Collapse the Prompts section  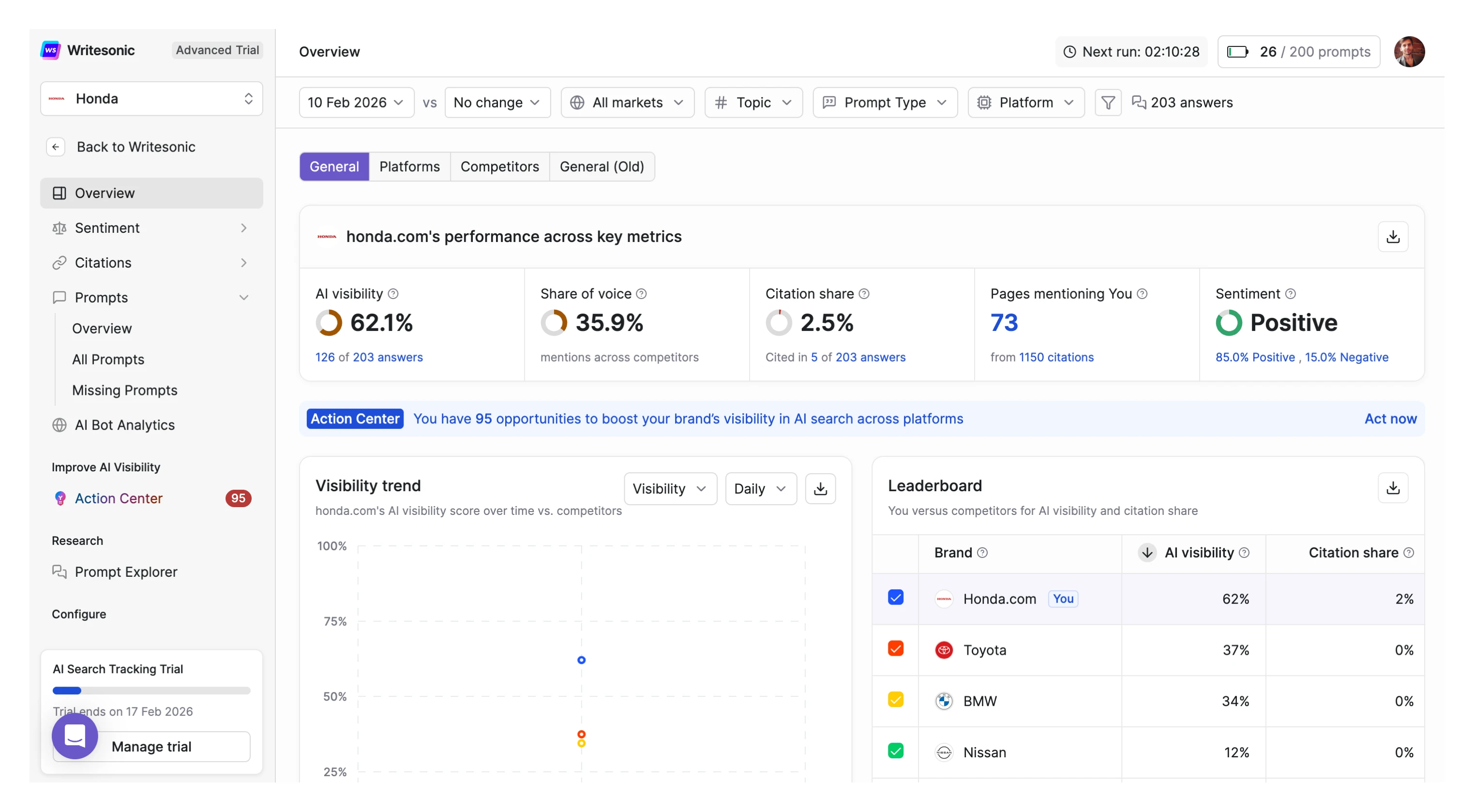click(x=244, y=297)
